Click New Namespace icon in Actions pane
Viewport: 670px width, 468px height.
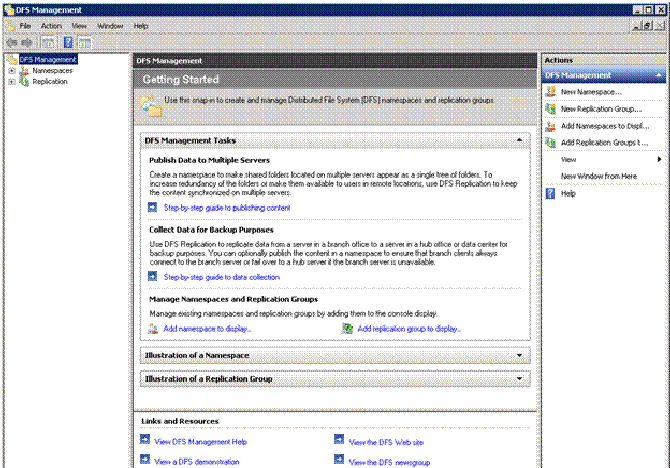point(551,91)
